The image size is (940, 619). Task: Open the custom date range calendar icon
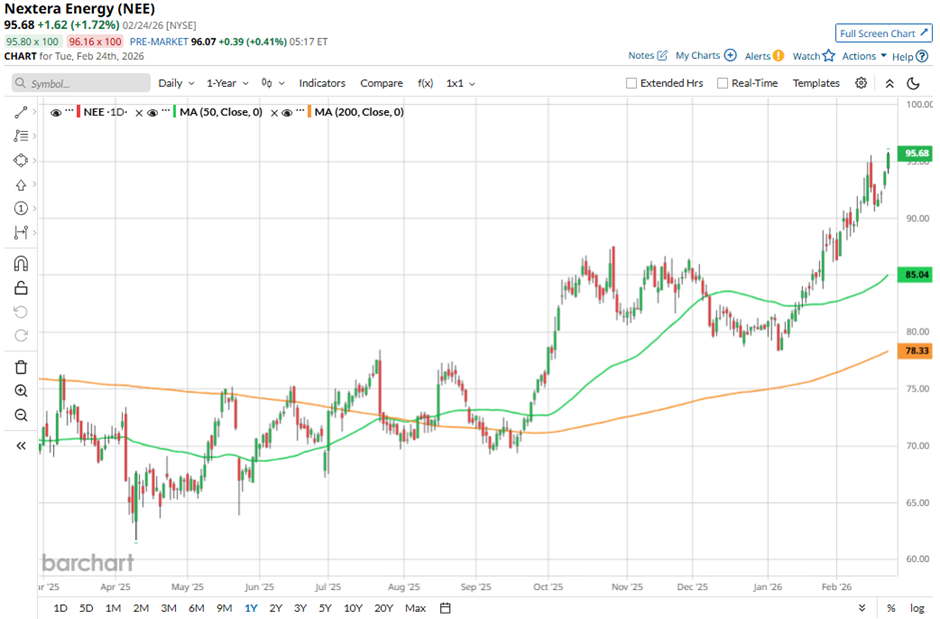(x=445, y=607)
